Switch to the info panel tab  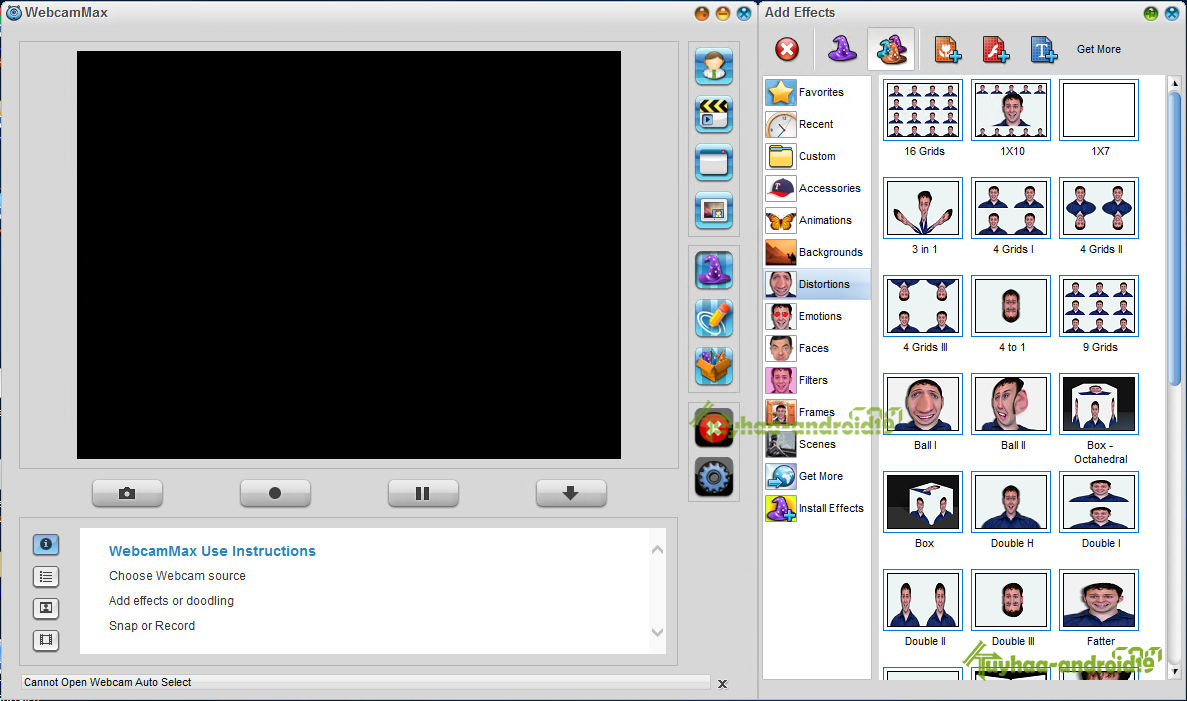click(x=45, y=544)
